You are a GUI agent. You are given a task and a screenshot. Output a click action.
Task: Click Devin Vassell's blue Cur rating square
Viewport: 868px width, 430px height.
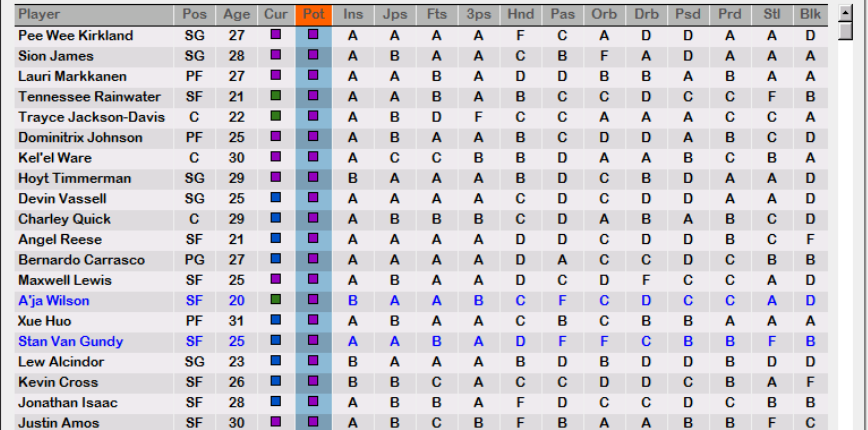coord(275,198)
